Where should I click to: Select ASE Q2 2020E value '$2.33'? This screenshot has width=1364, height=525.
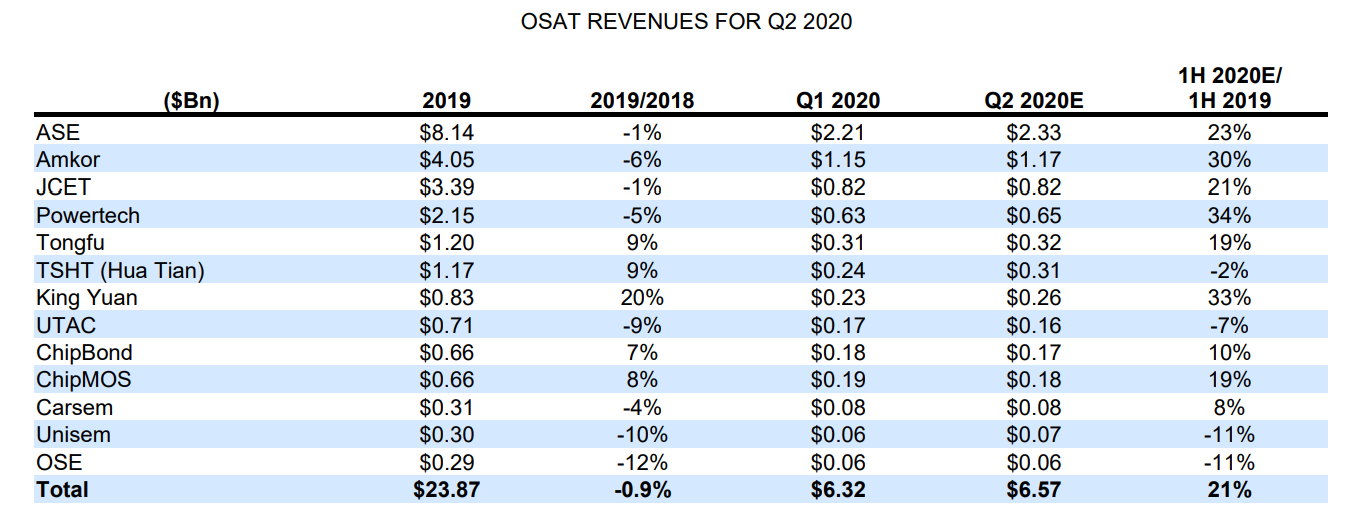(x=1034, y=132)
